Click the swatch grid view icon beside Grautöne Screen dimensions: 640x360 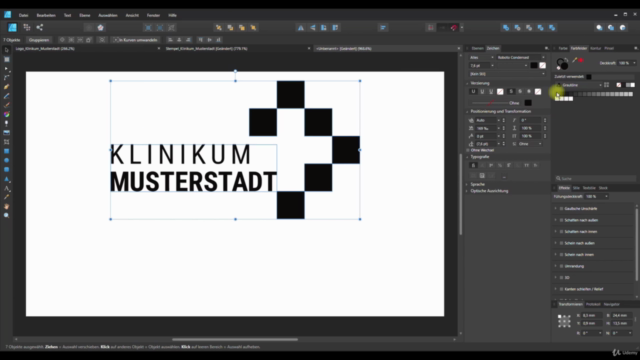[x=607, y=85]
